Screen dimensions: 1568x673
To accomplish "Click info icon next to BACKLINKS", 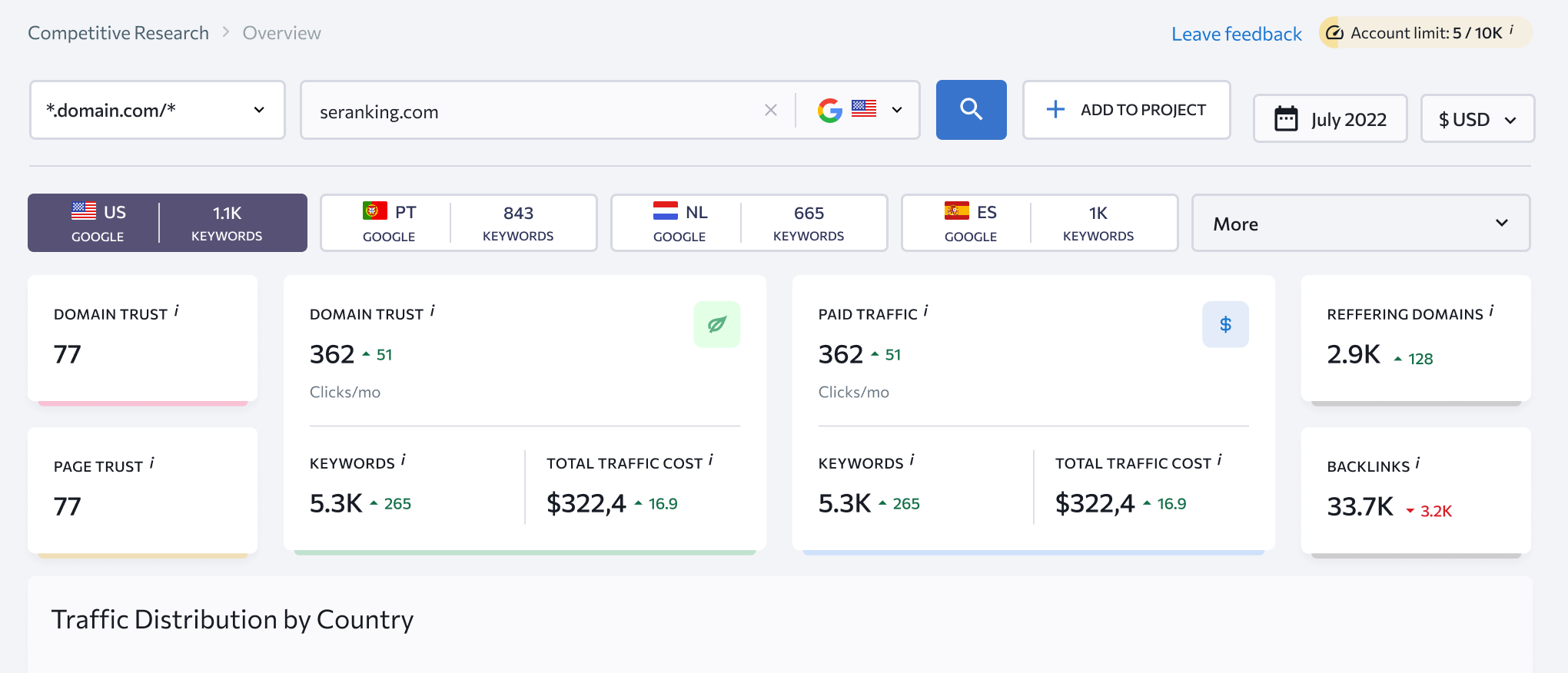I will [x=1417, y=463].
